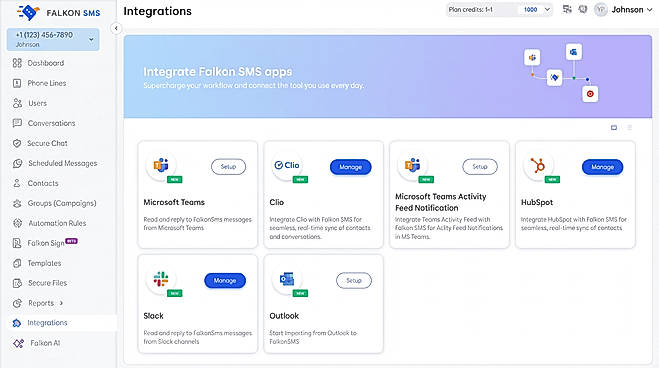Open Automation Rules menu item
The image size is (659, 368).
pos(57,223)
